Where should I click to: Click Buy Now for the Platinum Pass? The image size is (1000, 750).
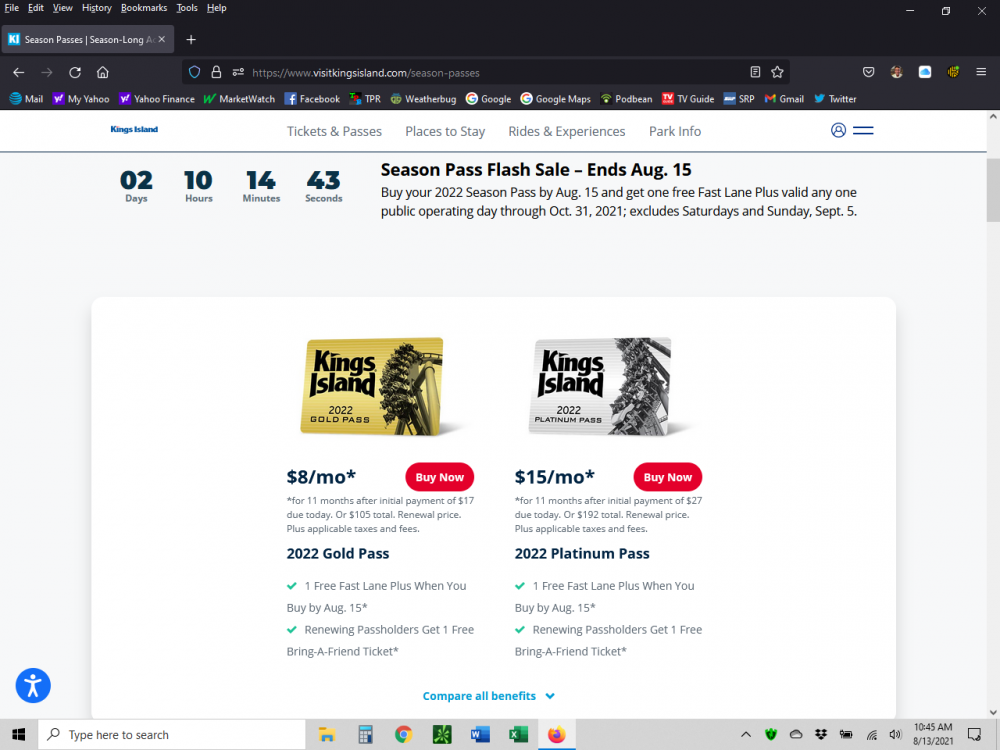[x=667, y=477]
